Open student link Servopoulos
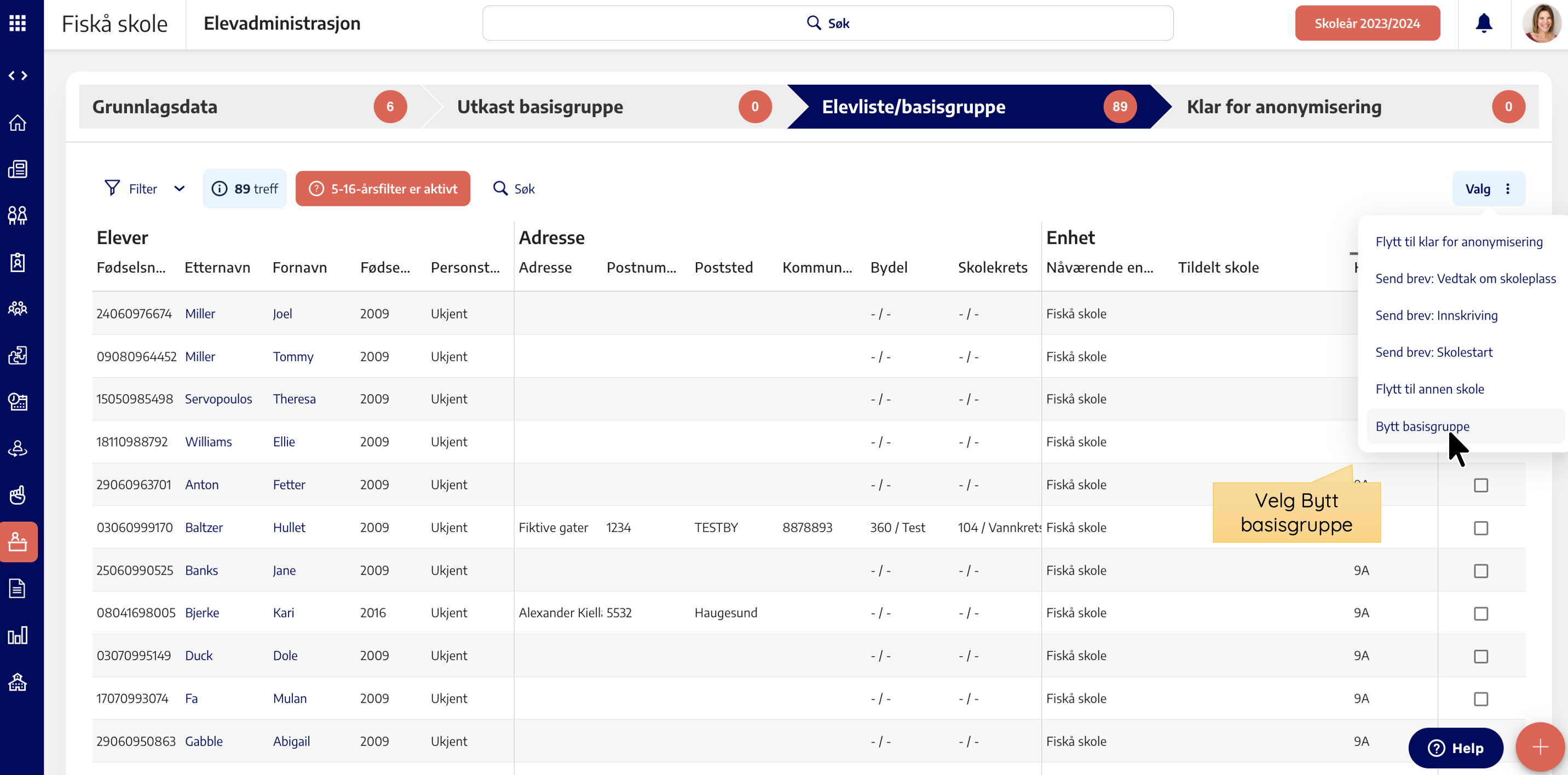 [218, 399]
